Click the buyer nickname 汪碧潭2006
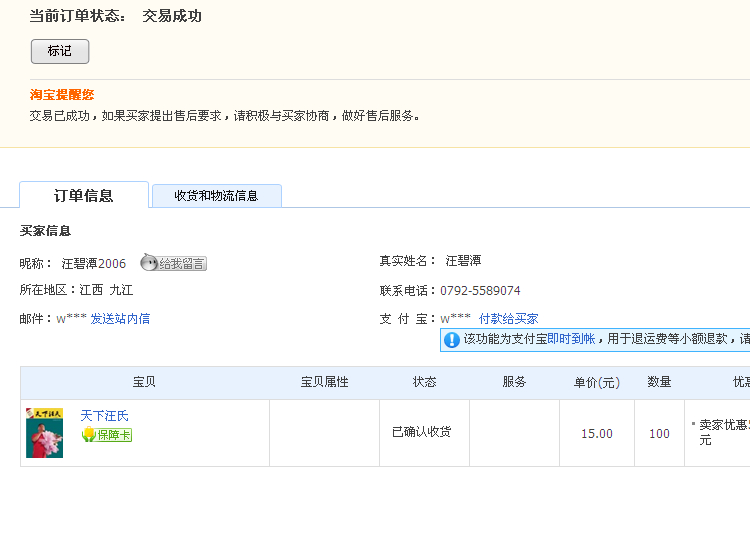Image resolution: width=750 pixels, height=541 pixels. pyautogui.click(x=94, y=264)
